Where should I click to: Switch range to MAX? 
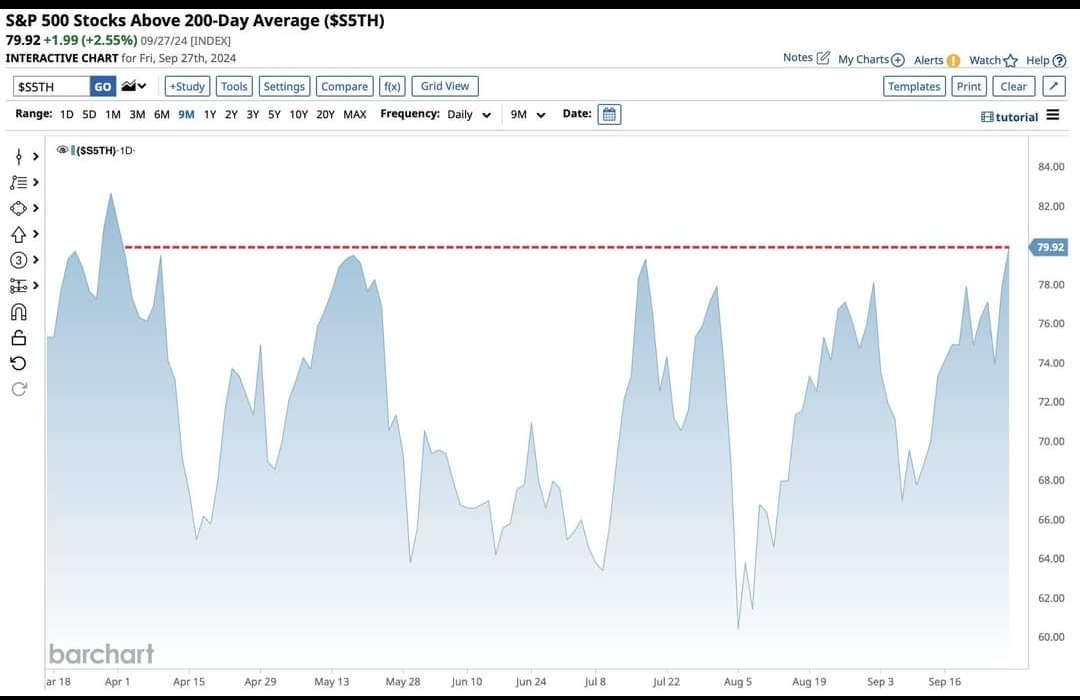point(354,115)
